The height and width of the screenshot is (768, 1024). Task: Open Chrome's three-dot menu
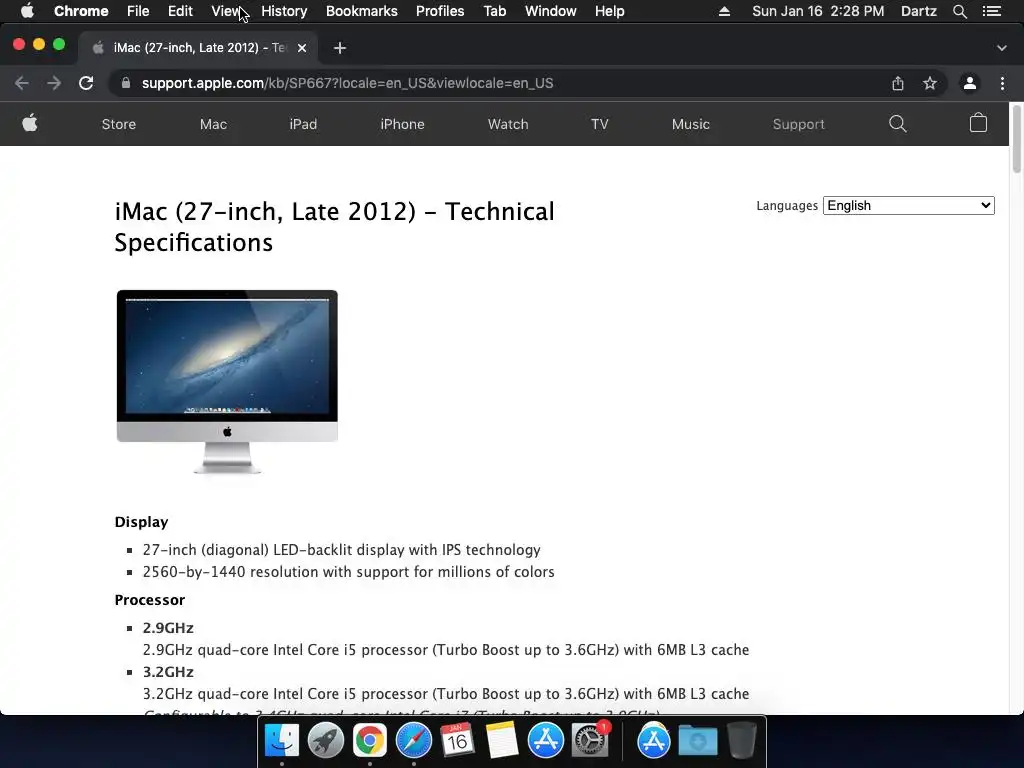pyautogui.click(x=1002, y=83)
